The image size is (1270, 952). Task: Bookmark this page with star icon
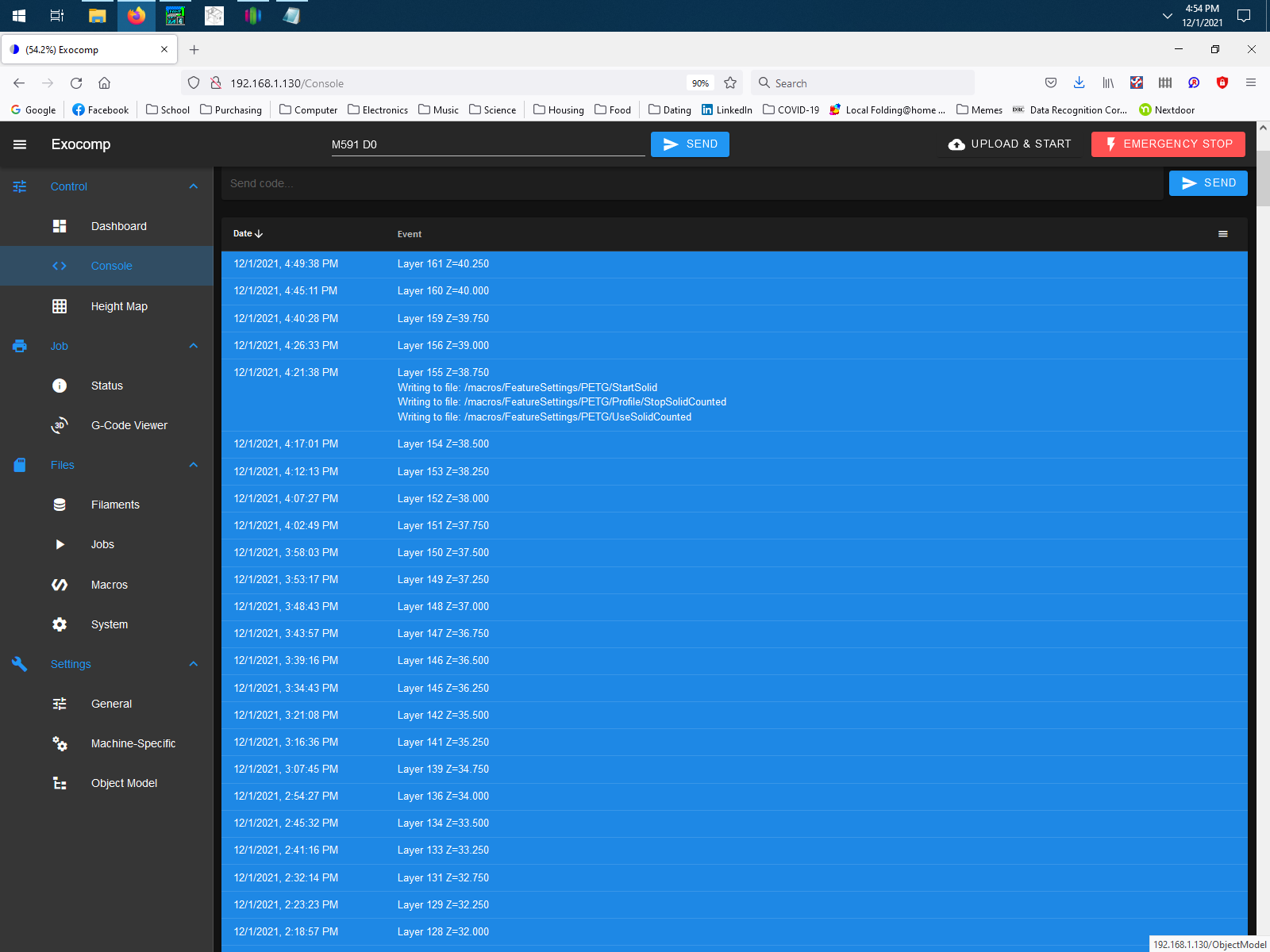tap(730, 83)
